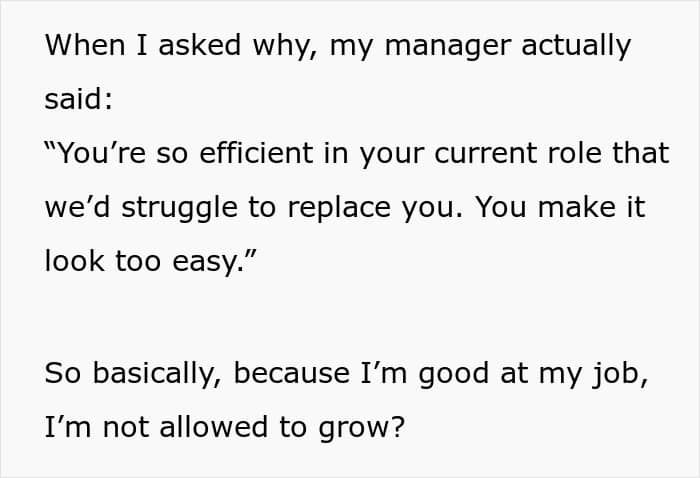Click the word "make" in the quote
This screenshot has height=478, width=700.
tap(577, 207)
